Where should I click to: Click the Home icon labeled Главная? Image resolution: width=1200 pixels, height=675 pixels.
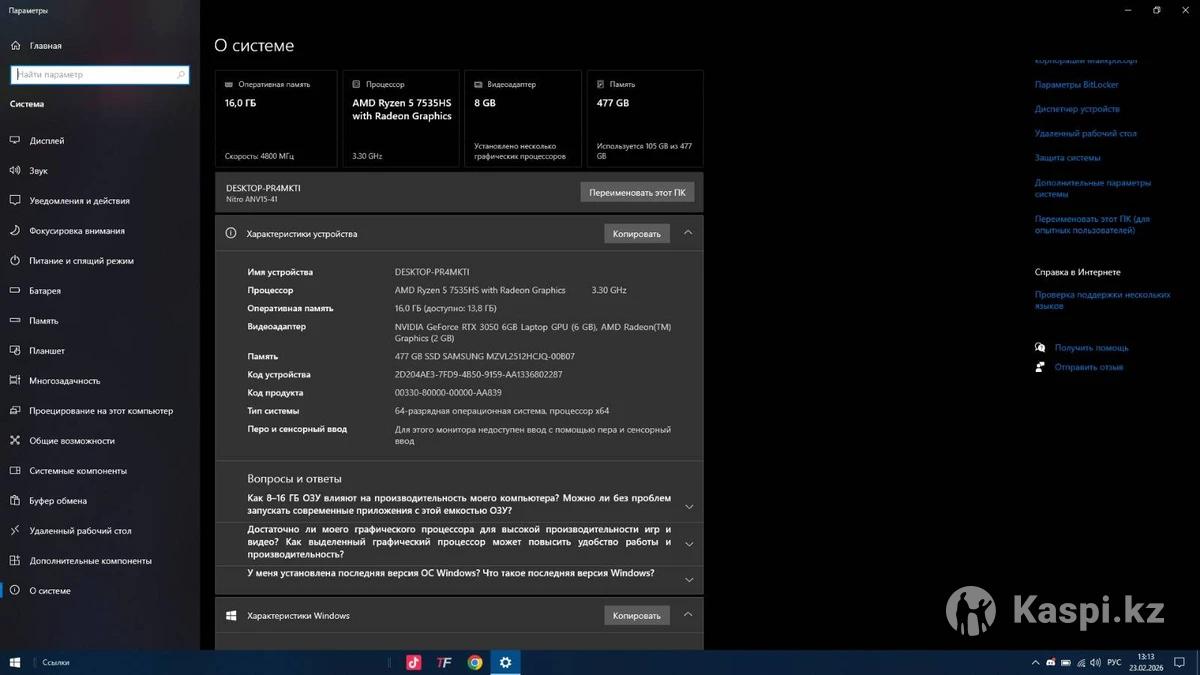16,46
